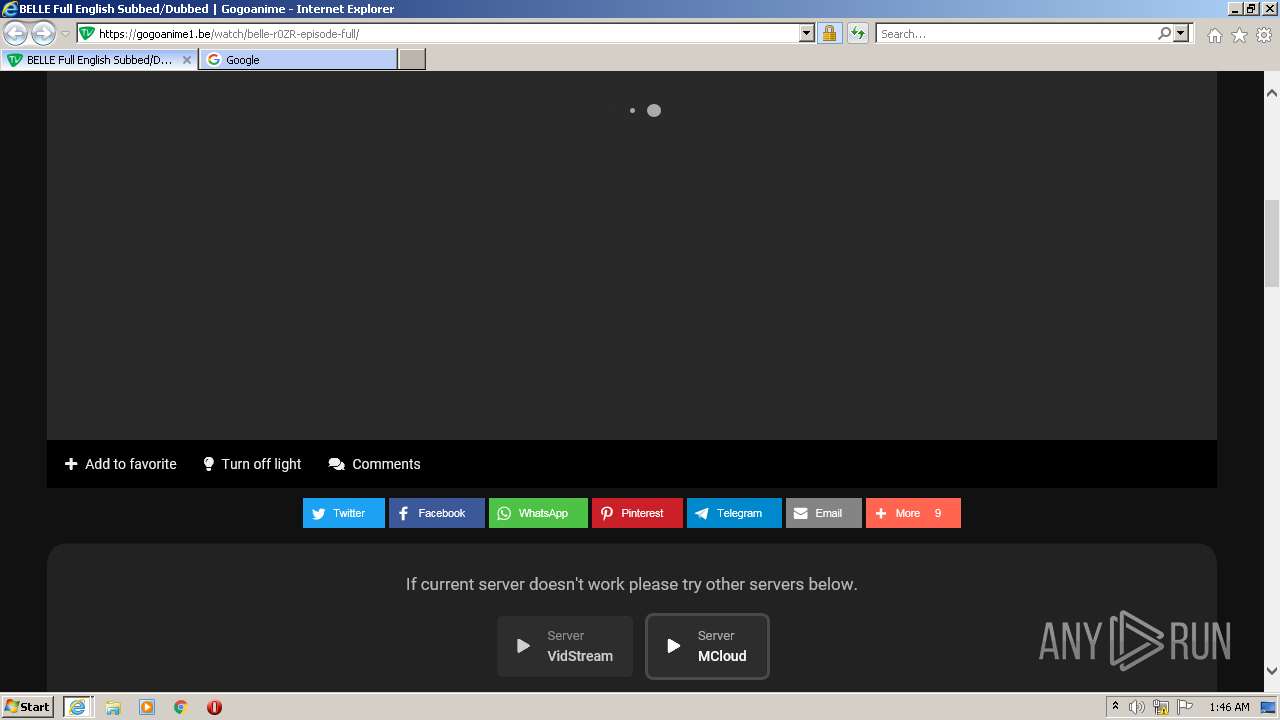The image size is (1280, 720).
Task: Click the scrollbar down arrow
Action: coord(1272,671)
